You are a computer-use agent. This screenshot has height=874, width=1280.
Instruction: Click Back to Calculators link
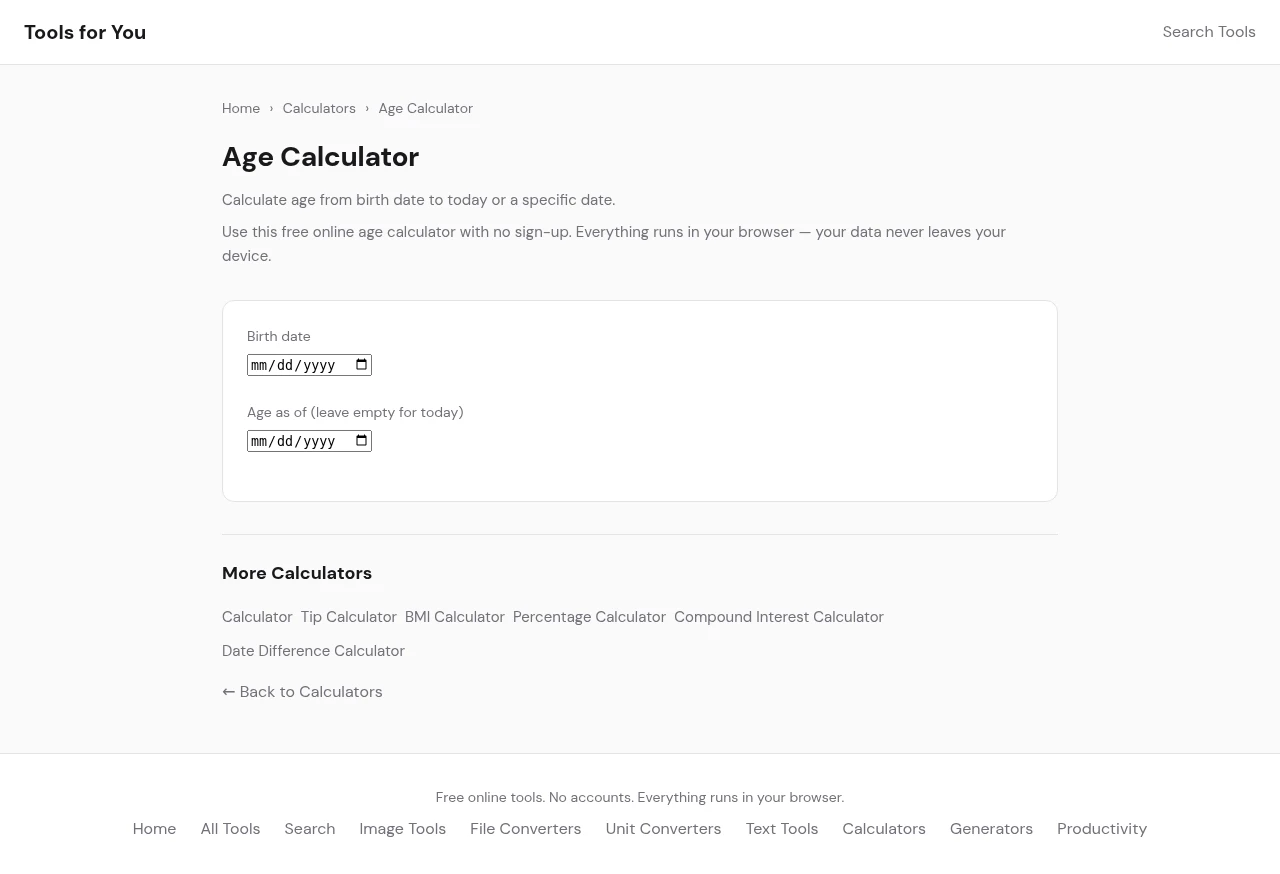tap(302, 692)
